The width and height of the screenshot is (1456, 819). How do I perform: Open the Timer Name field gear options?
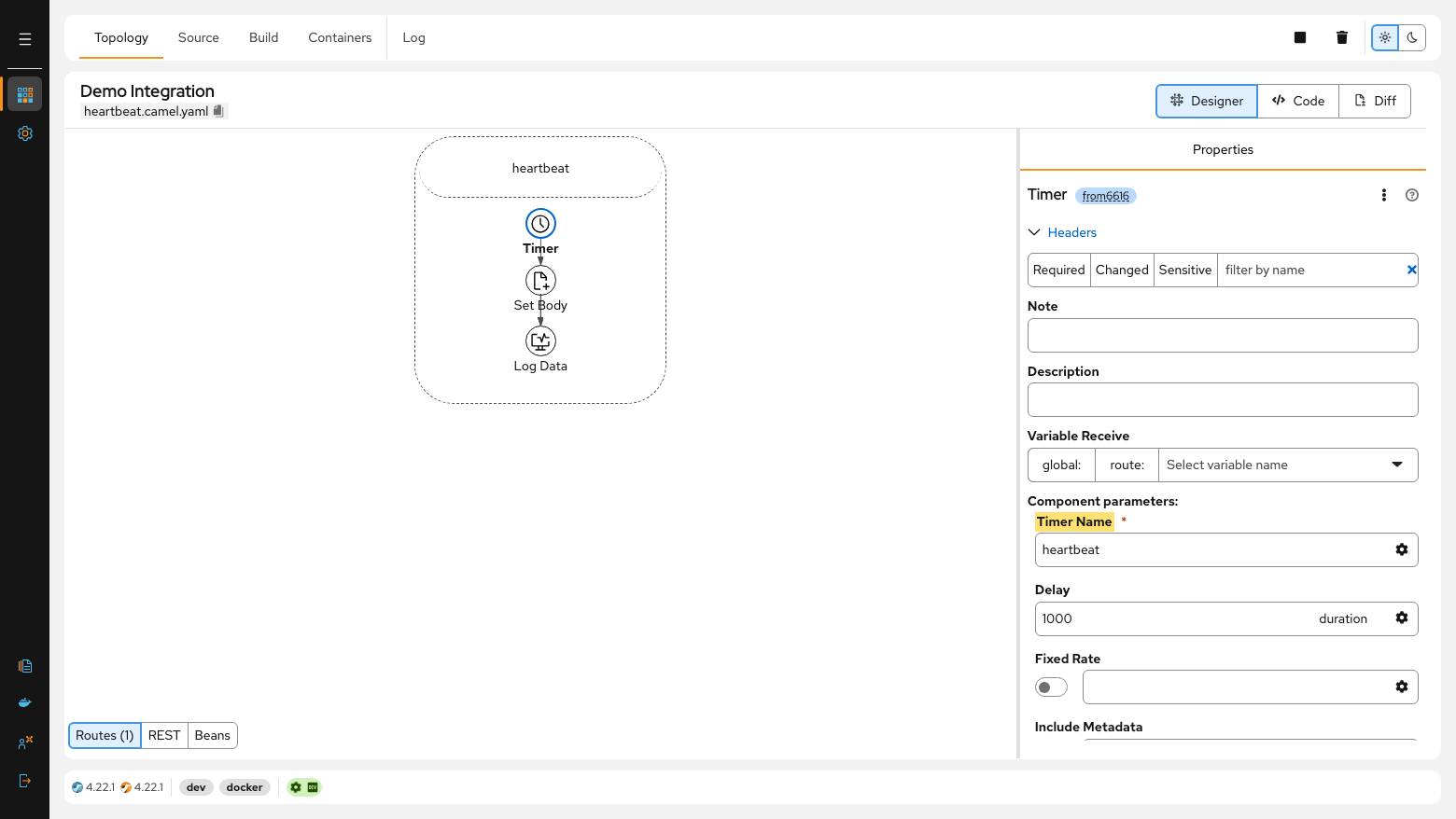pos(1402,549)
